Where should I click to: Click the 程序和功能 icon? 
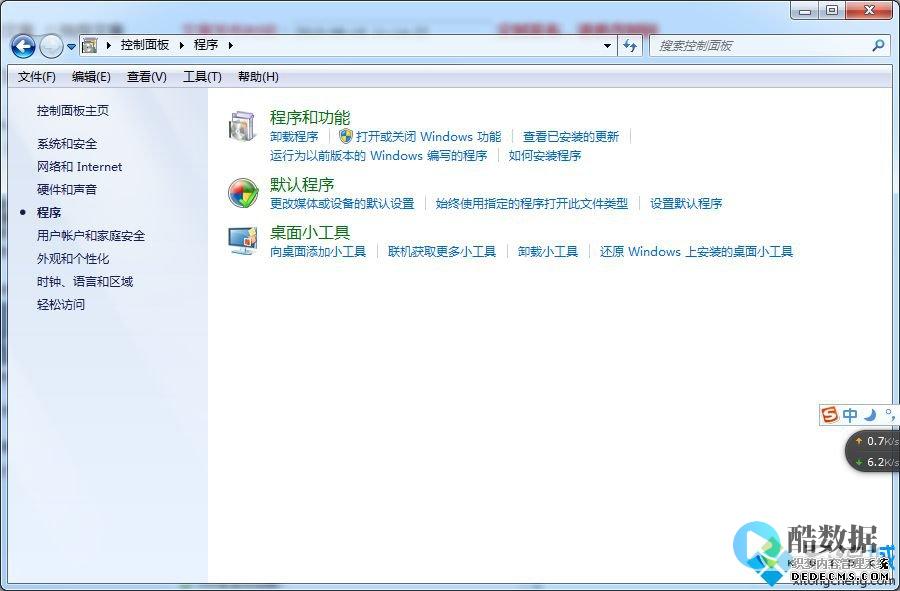242,126
